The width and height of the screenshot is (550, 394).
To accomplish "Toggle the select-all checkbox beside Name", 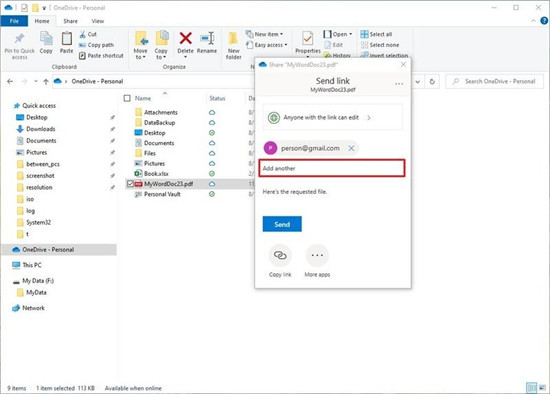I will (x=127, y=98).
